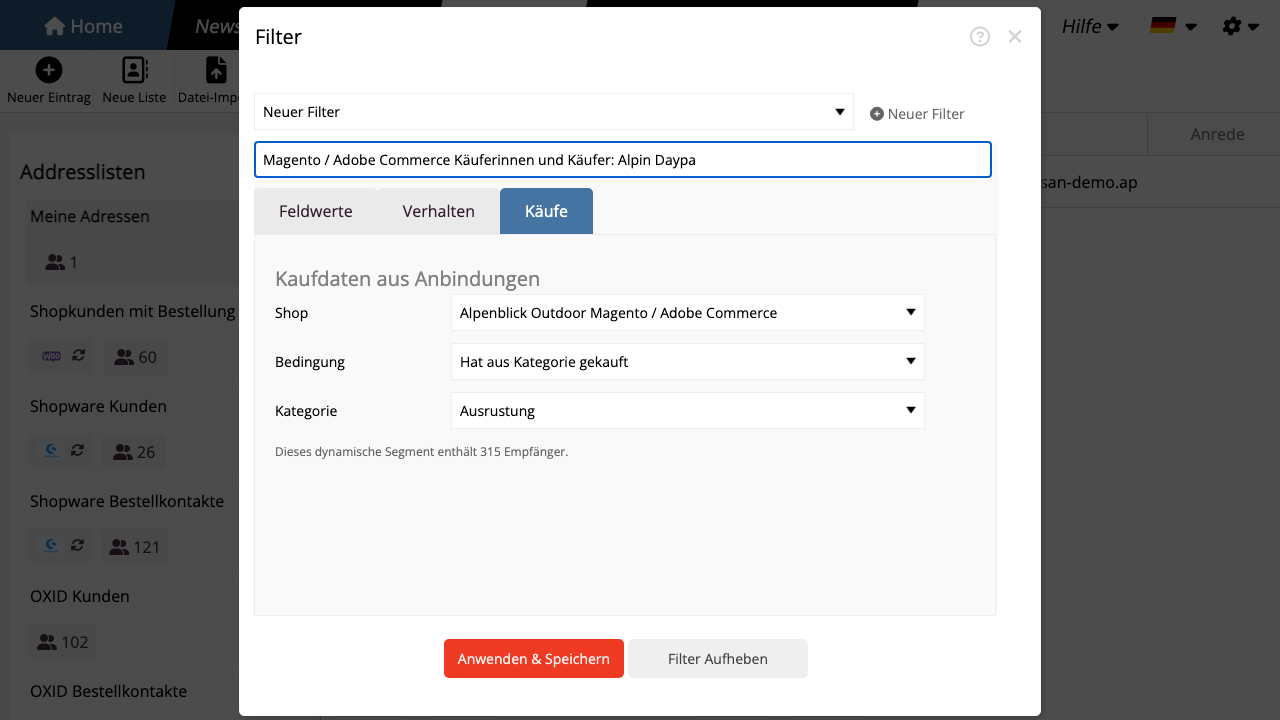Viewport: 1280px width, 720px height.
Task: Click the Addresslisten heading
Action: pyautogui.click(x=83, y=172)
